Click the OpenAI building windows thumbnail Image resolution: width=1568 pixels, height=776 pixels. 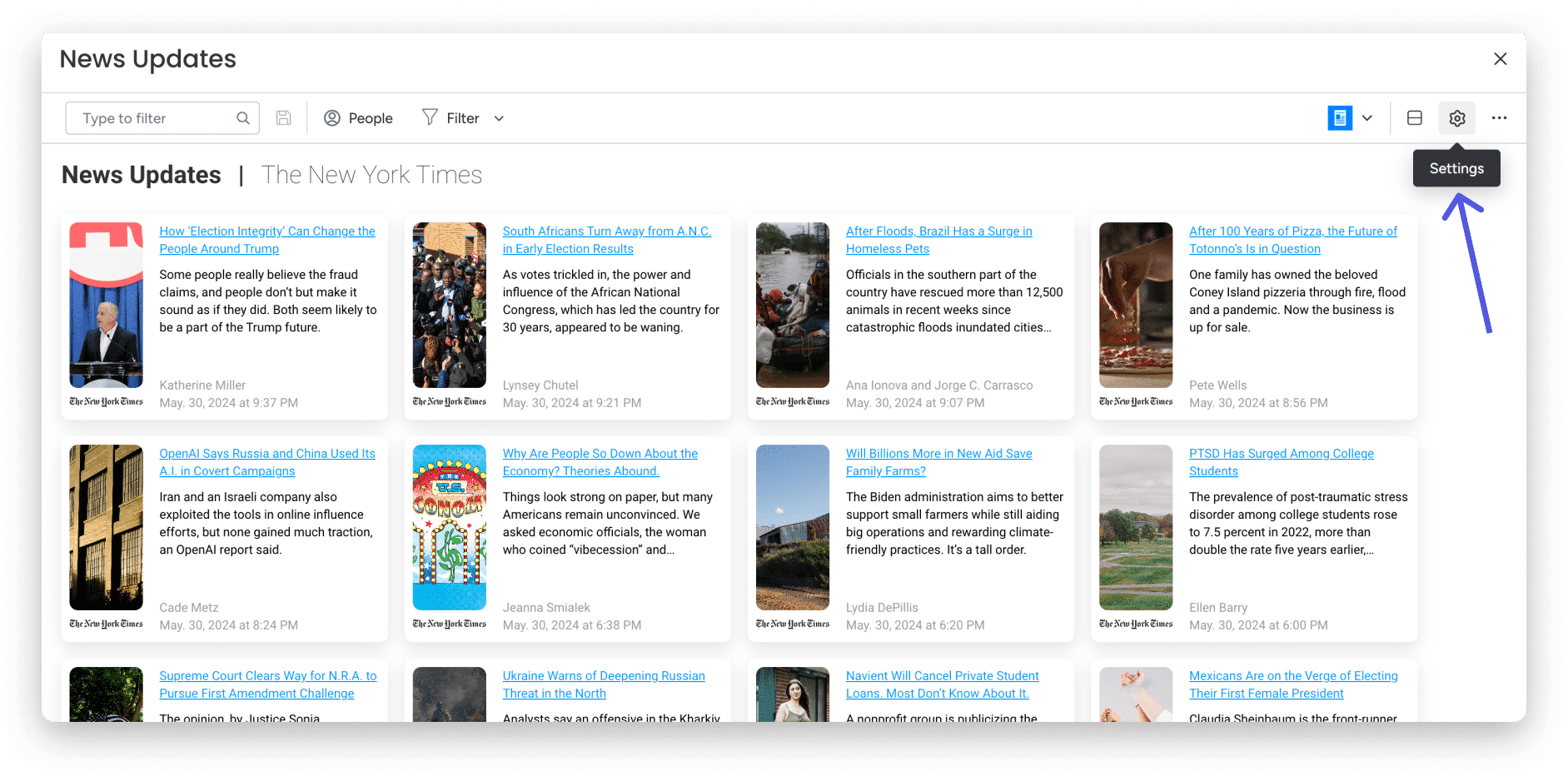click(x=106, y=527)
